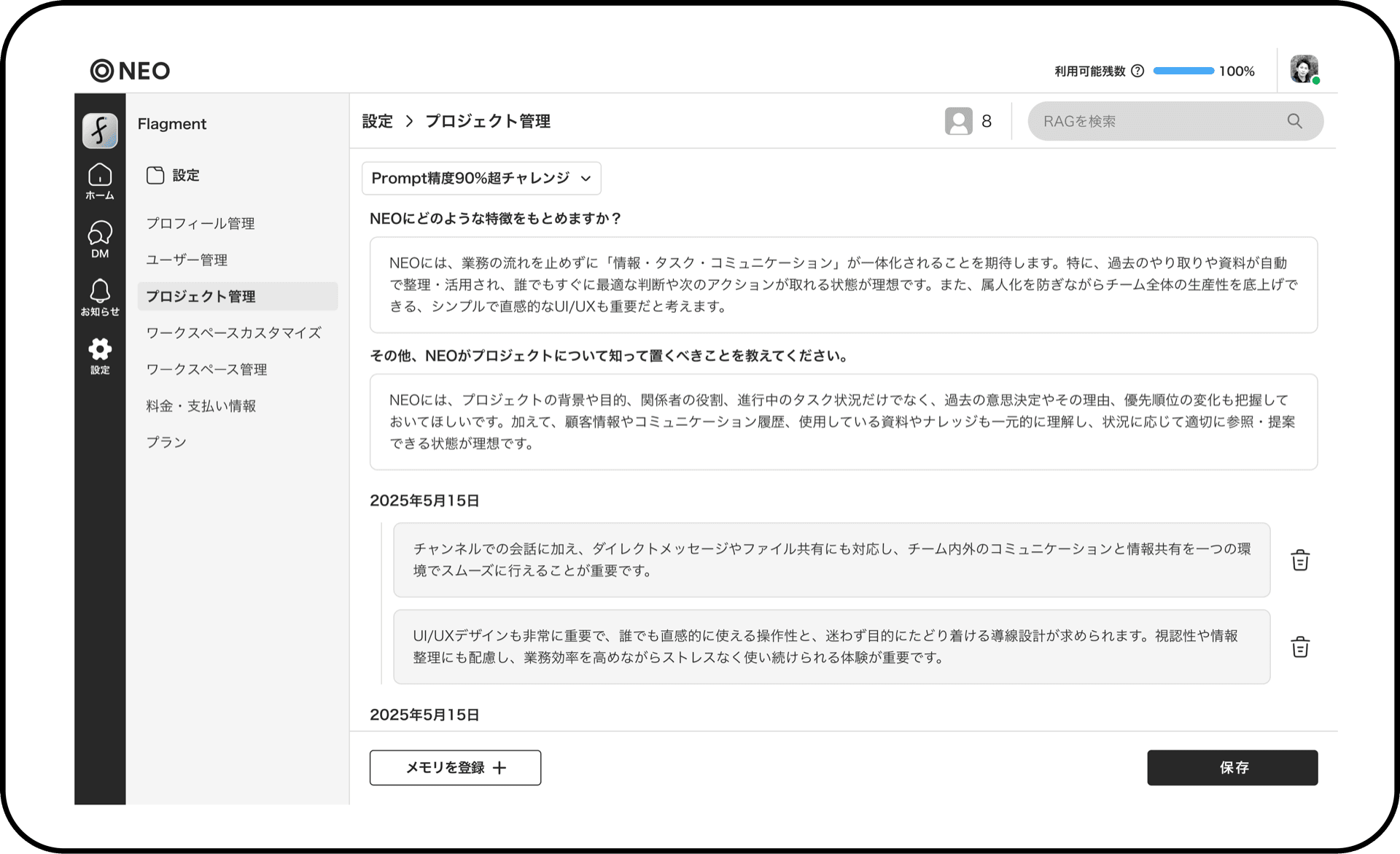The image size is (1400, 854).
Task: Click the プロジェクトの背景や目的 text box
Action: [844, 422]
